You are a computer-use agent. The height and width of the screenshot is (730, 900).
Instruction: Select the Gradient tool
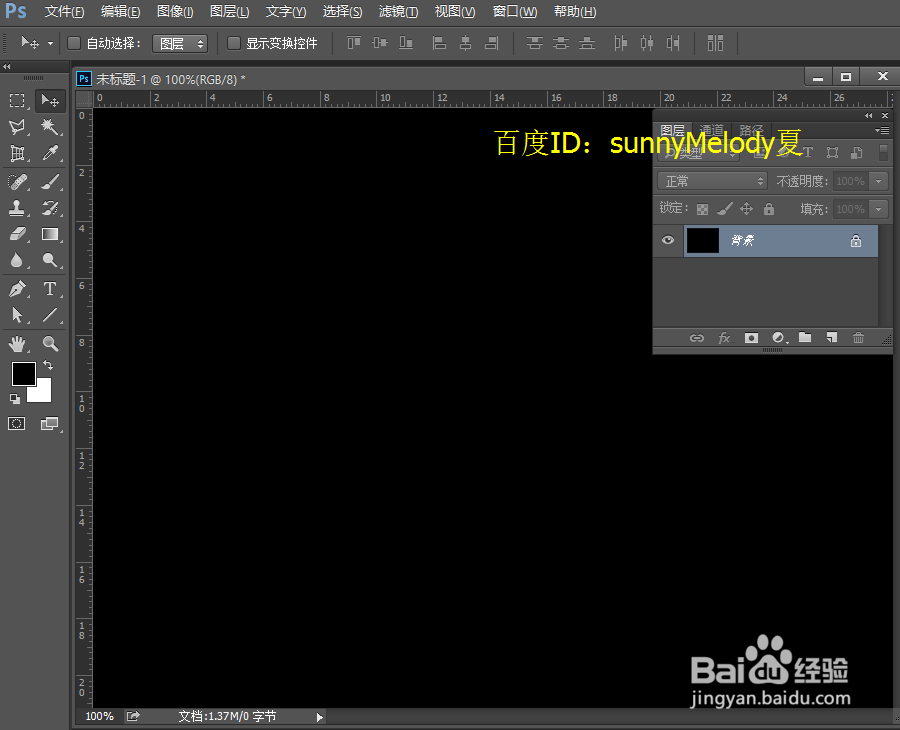click(51, 234)
